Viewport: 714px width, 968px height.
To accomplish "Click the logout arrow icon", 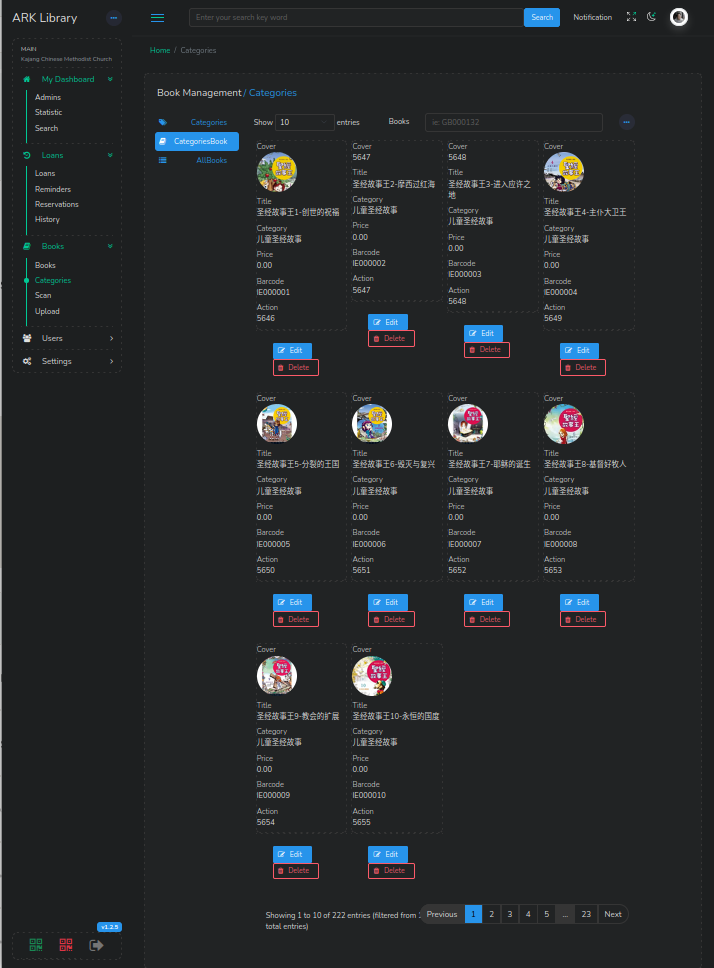I will [97, 944].
